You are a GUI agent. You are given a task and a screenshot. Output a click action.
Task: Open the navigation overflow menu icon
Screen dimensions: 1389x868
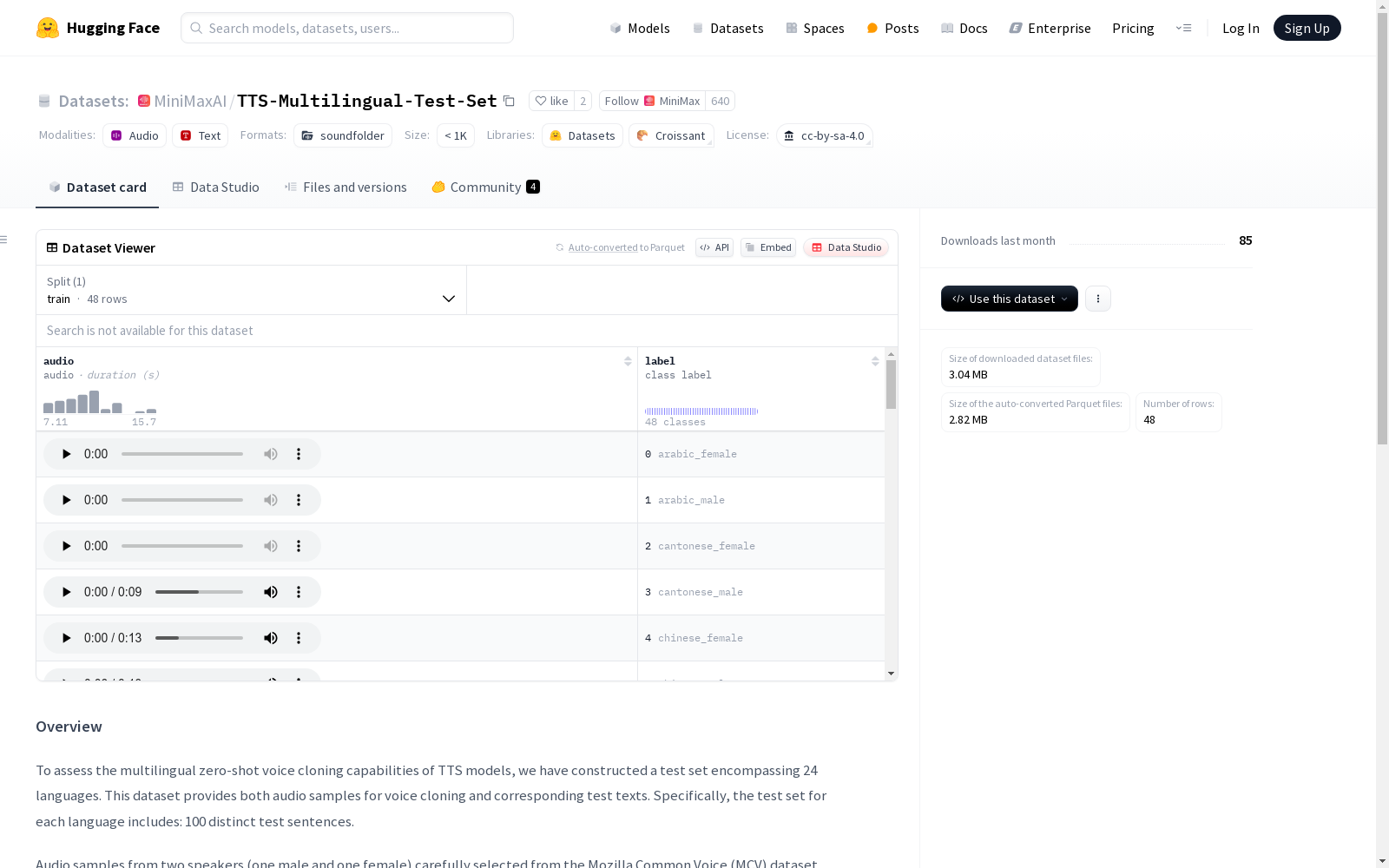(x=1183, y=28)
